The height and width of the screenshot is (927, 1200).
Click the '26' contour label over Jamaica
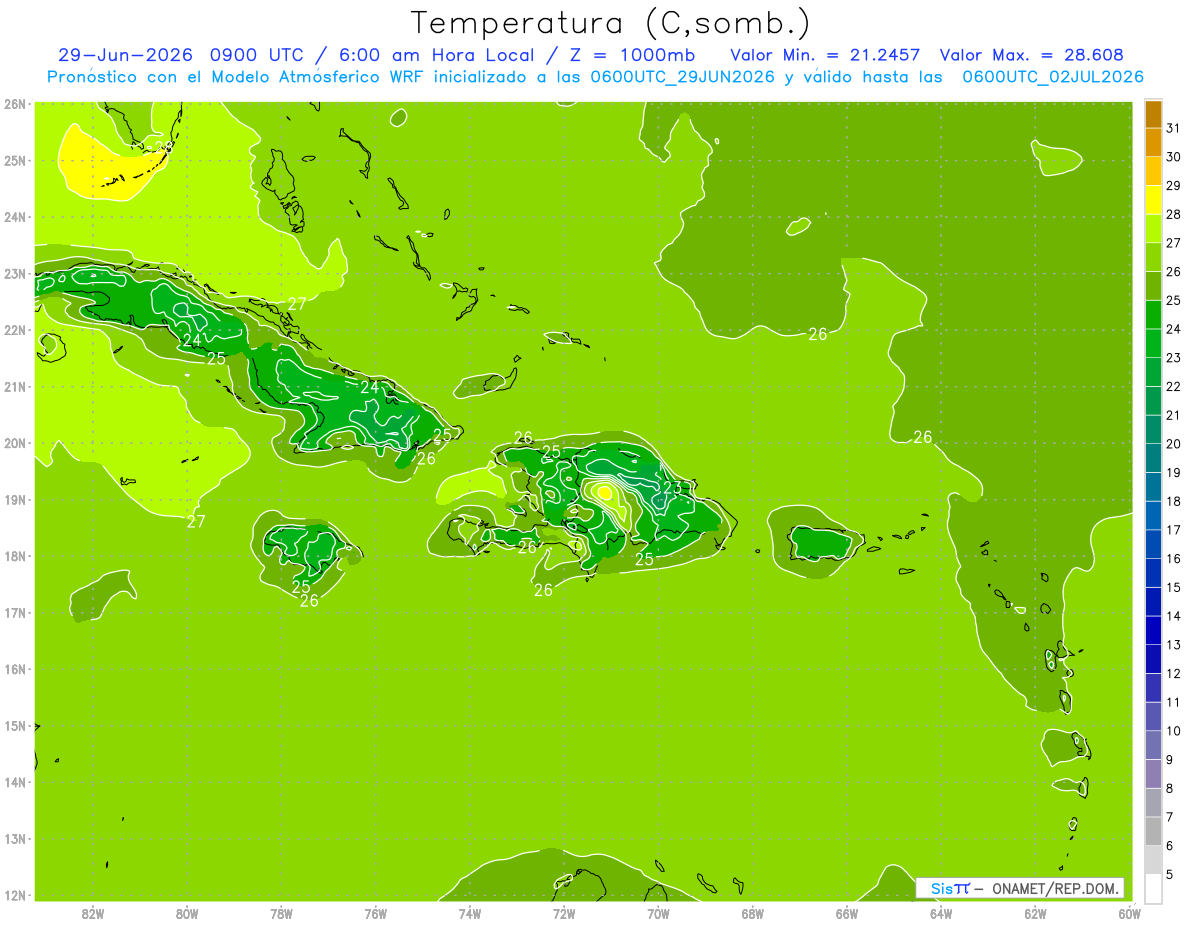[309, 600]
